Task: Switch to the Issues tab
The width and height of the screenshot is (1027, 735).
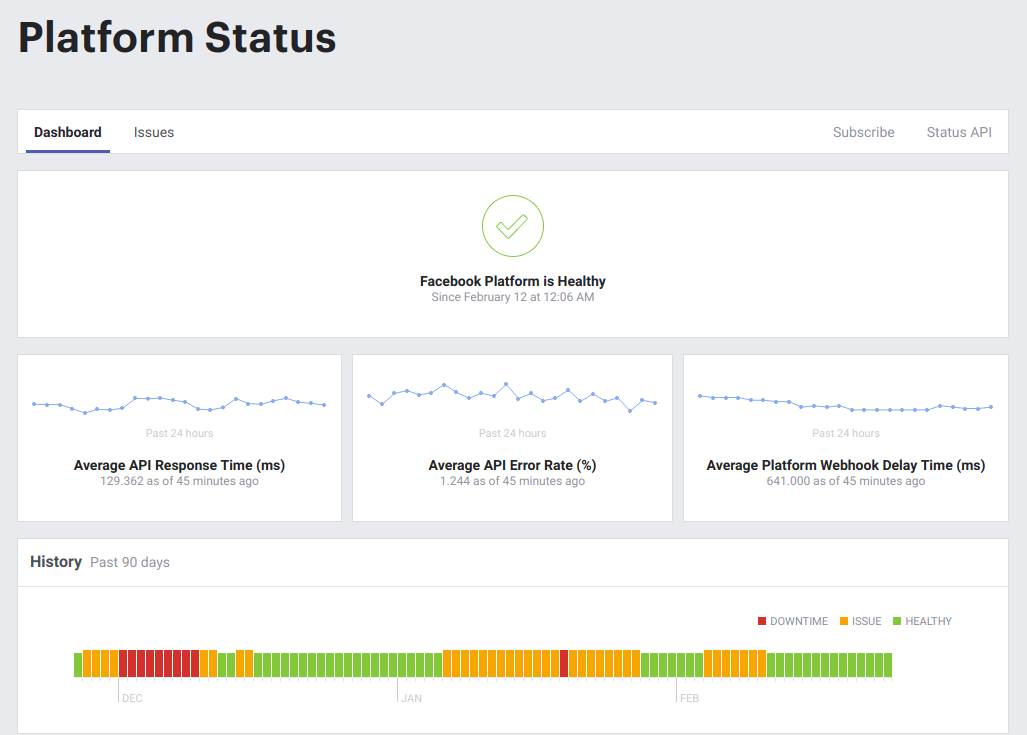Action: pyautogui.click(x=154, y=132)
